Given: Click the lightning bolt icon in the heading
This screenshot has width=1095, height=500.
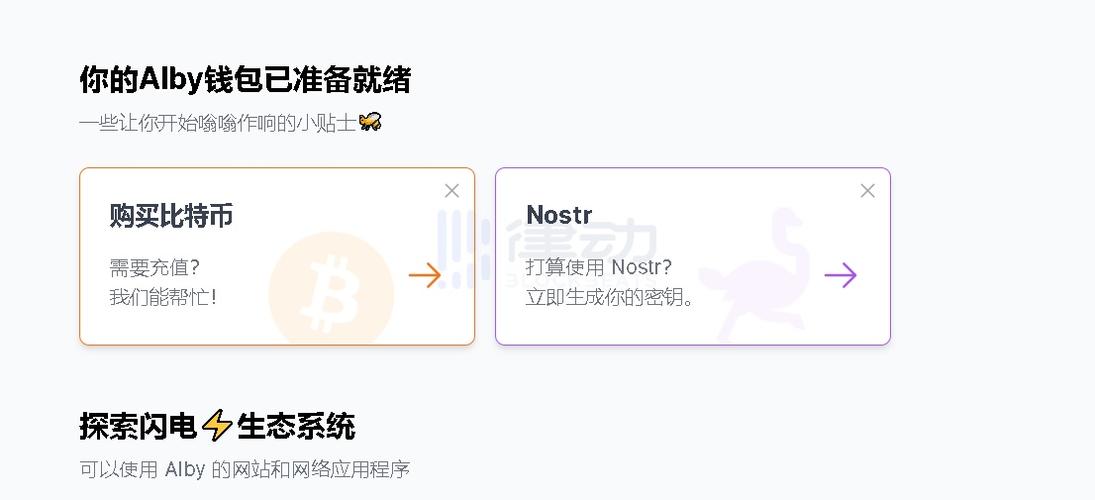Looking at the screenshot, I should (216, 426).
